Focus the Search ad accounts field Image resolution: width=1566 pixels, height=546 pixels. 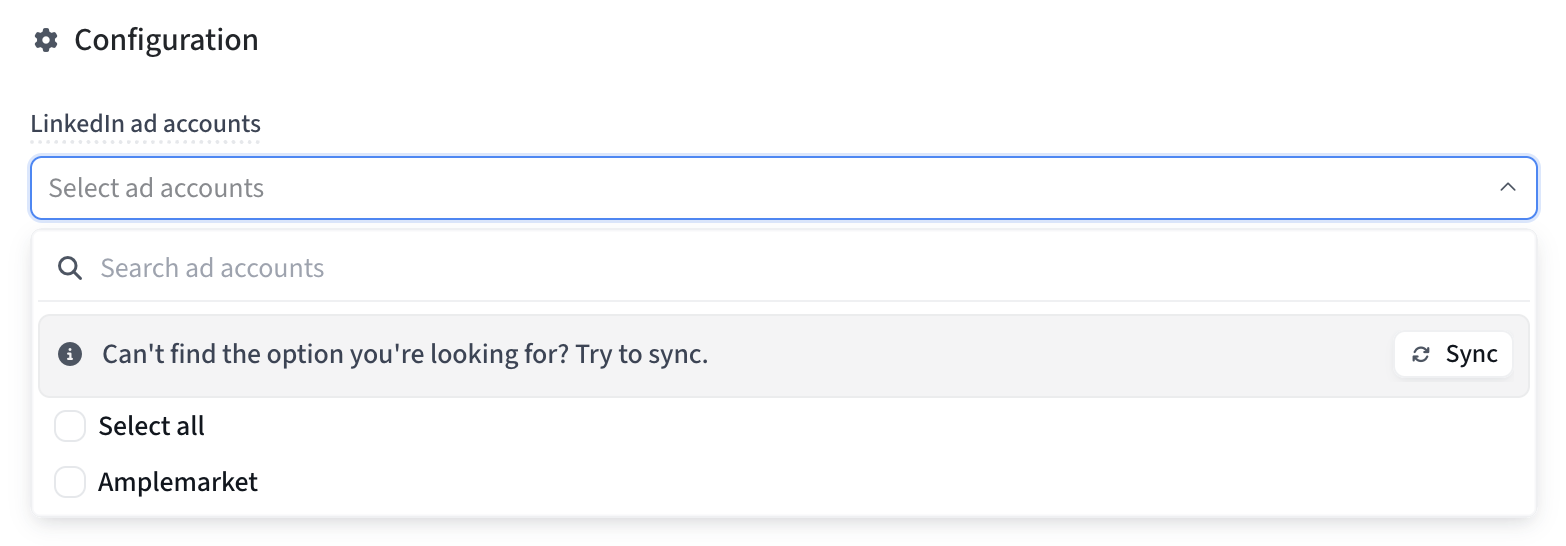[x=800, y=268]
